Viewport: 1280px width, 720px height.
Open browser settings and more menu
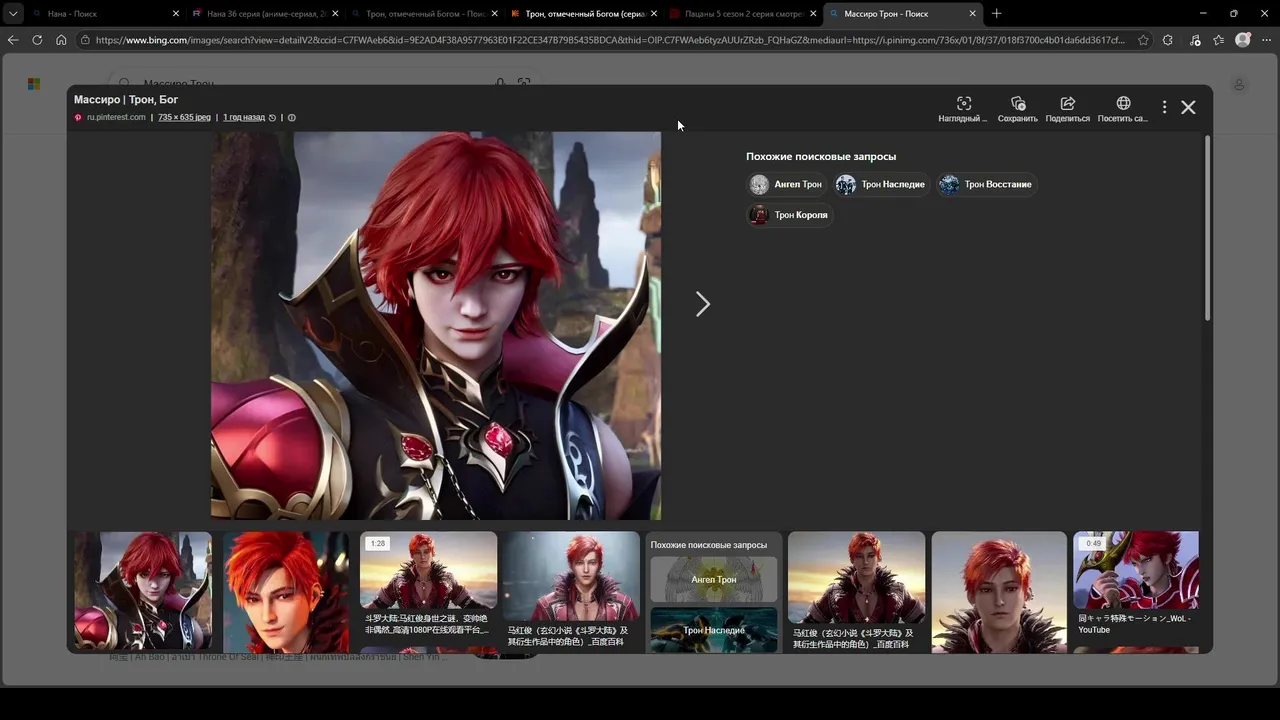tap(1267, 40)
